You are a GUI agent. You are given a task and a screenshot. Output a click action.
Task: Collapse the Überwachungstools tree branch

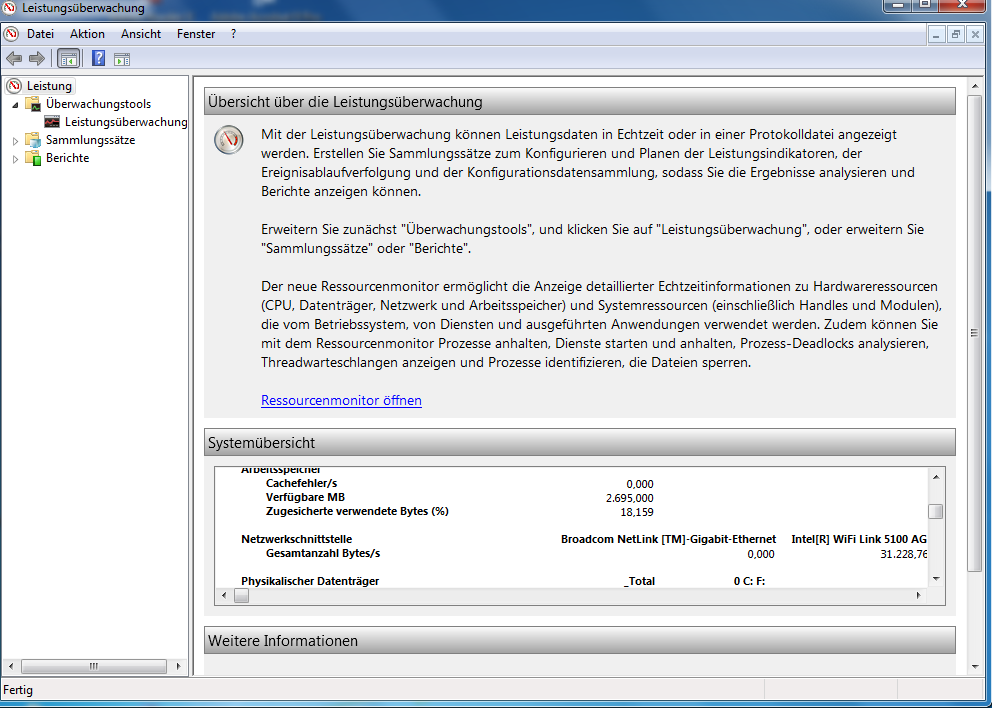tap(16, 103)
